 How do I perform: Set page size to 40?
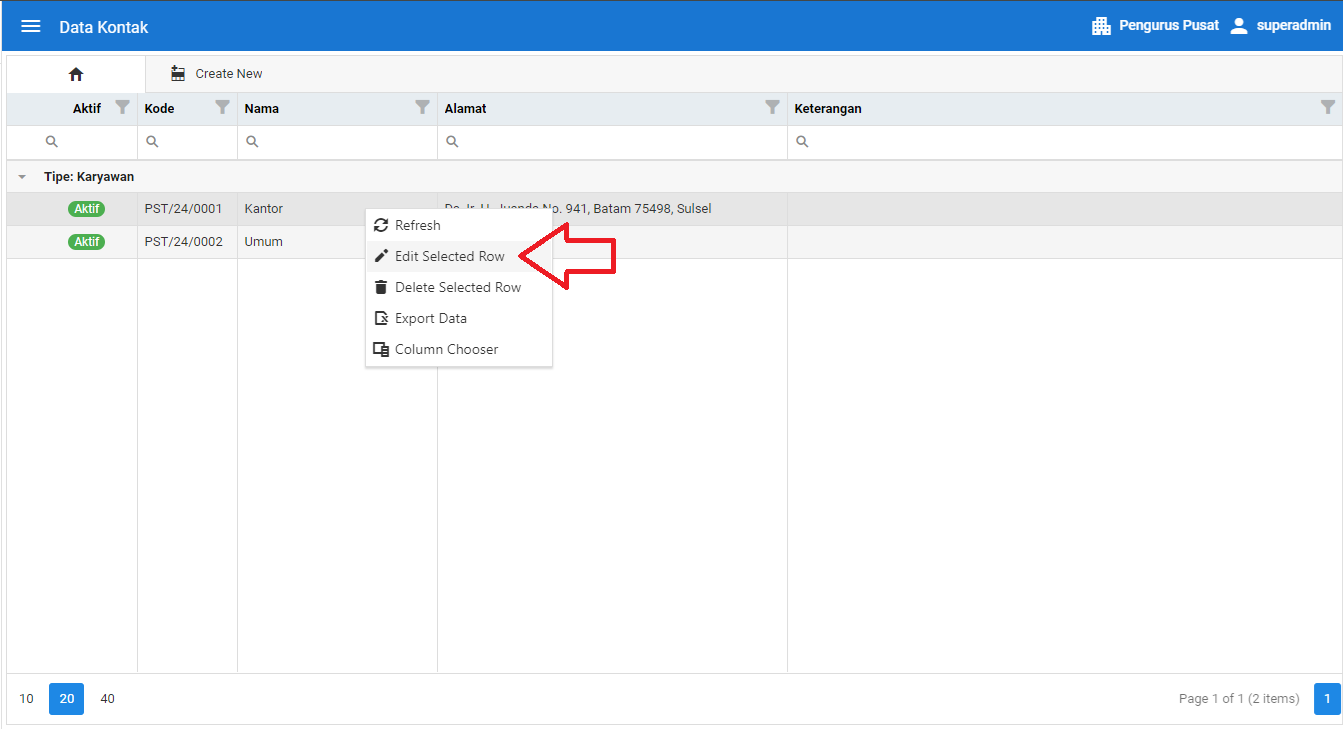(x=108, y=699)
